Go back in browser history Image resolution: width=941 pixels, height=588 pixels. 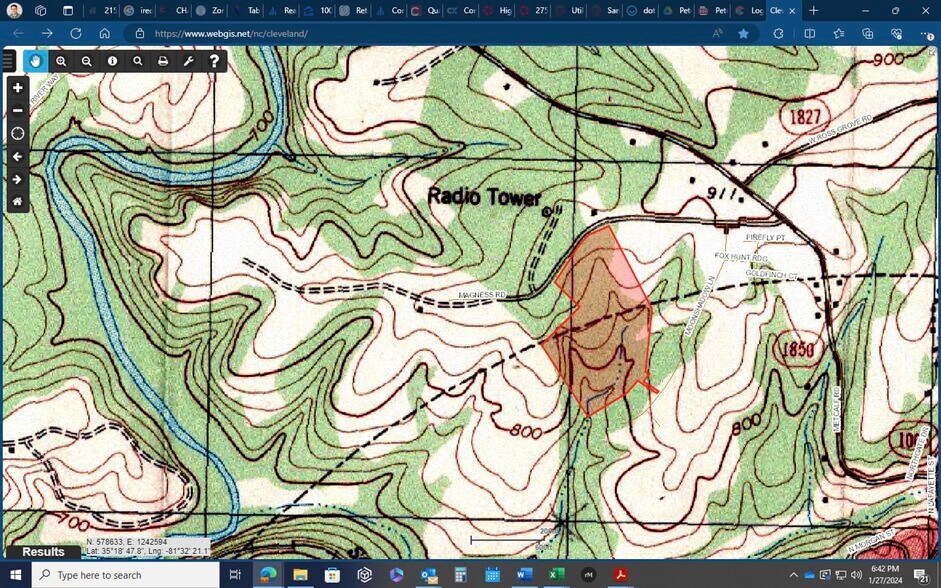[x=19, y=34]
